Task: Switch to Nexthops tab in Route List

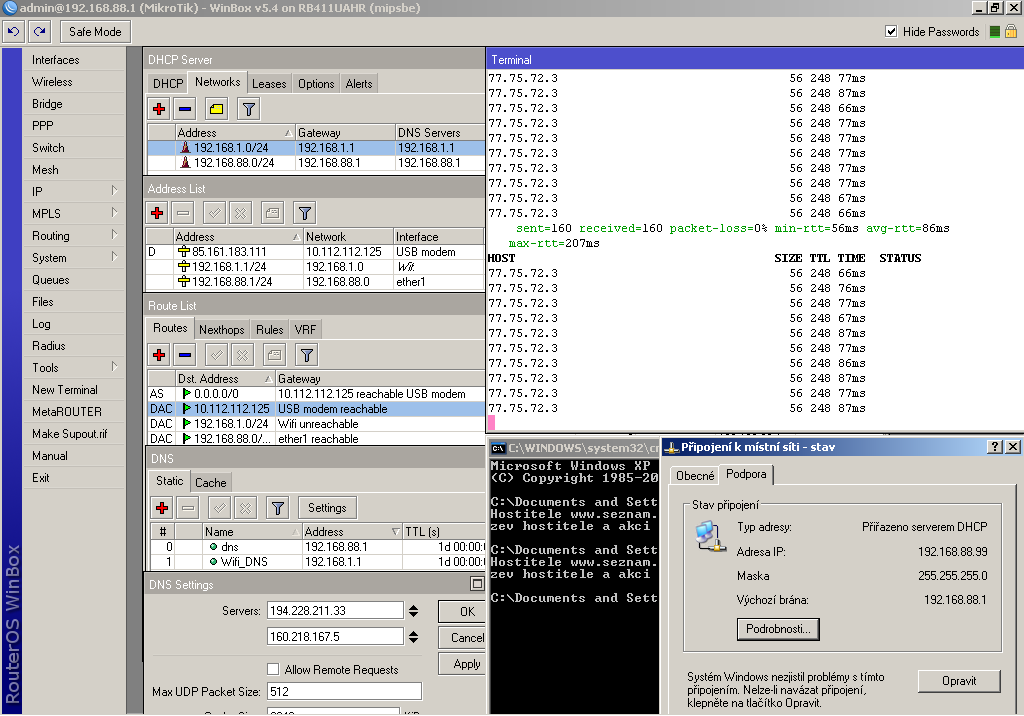Action: point(222,330)
